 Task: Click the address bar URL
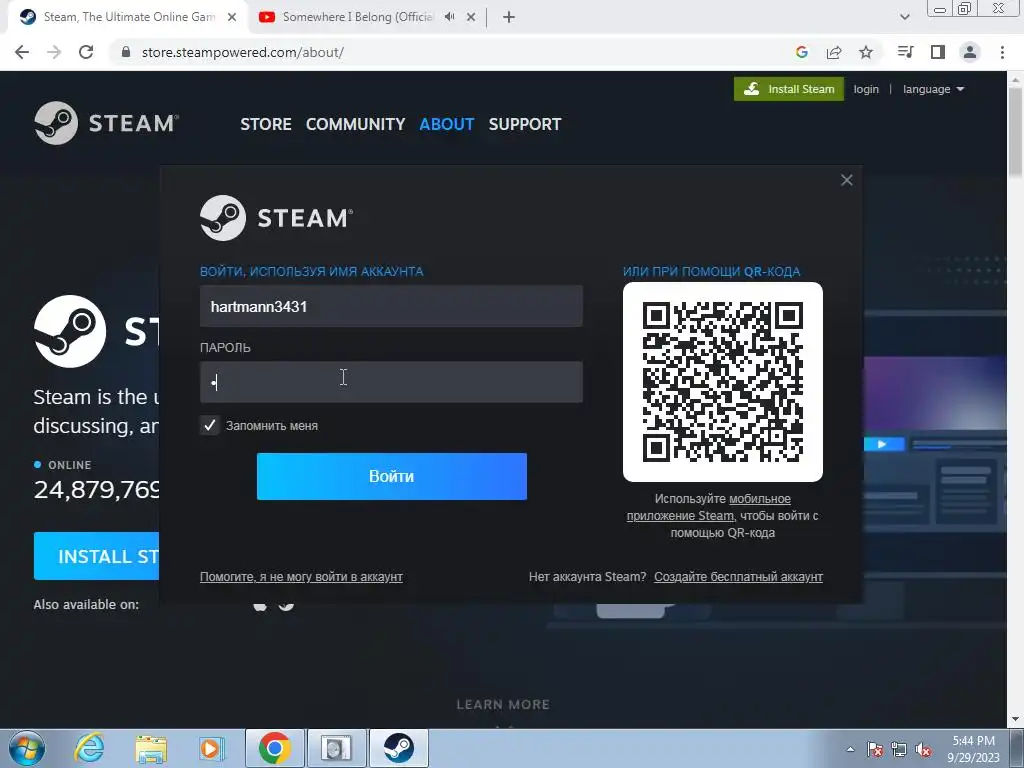[x=242, y=52]
